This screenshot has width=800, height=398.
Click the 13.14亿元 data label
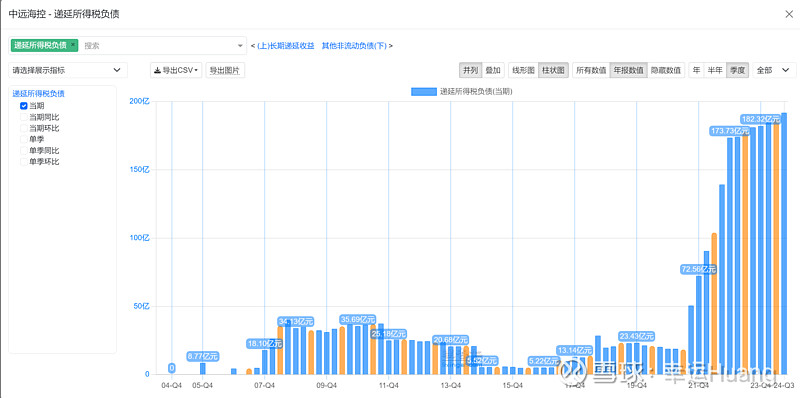click(x=575, y=350)
